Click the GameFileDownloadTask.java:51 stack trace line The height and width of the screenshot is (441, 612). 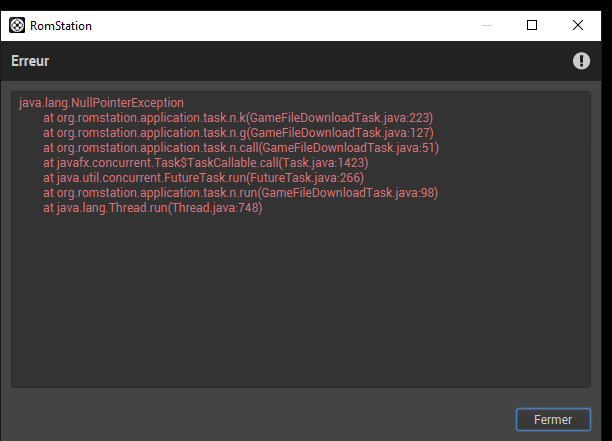(241, 148)
